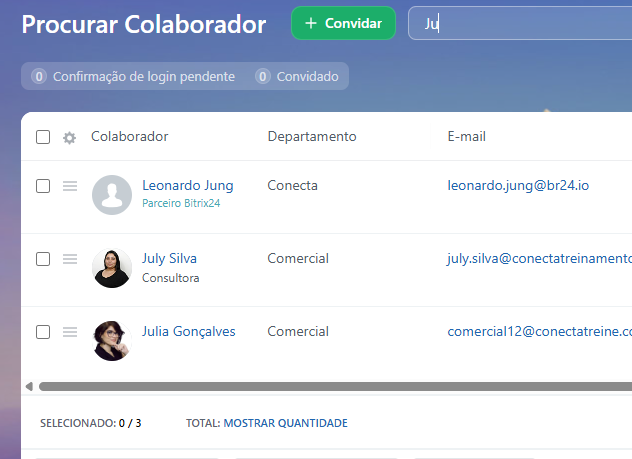Sort by the Colaborador column header
The height and width of the screenshot is (459, 632).
pos(130,137)
